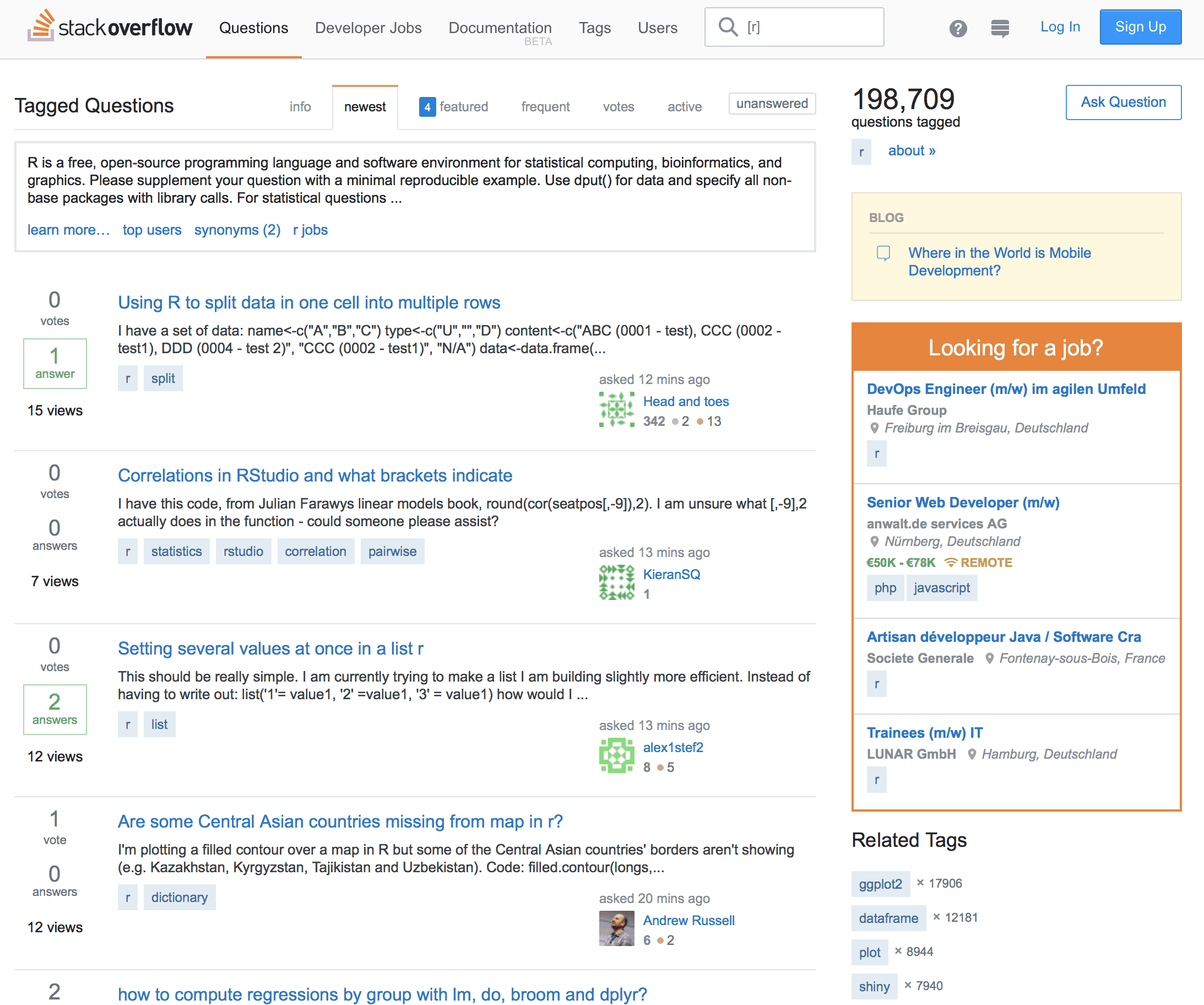The height and width of the screenshot is (1005, 1204).
Task: View the top users link
Action: [152, 230]
